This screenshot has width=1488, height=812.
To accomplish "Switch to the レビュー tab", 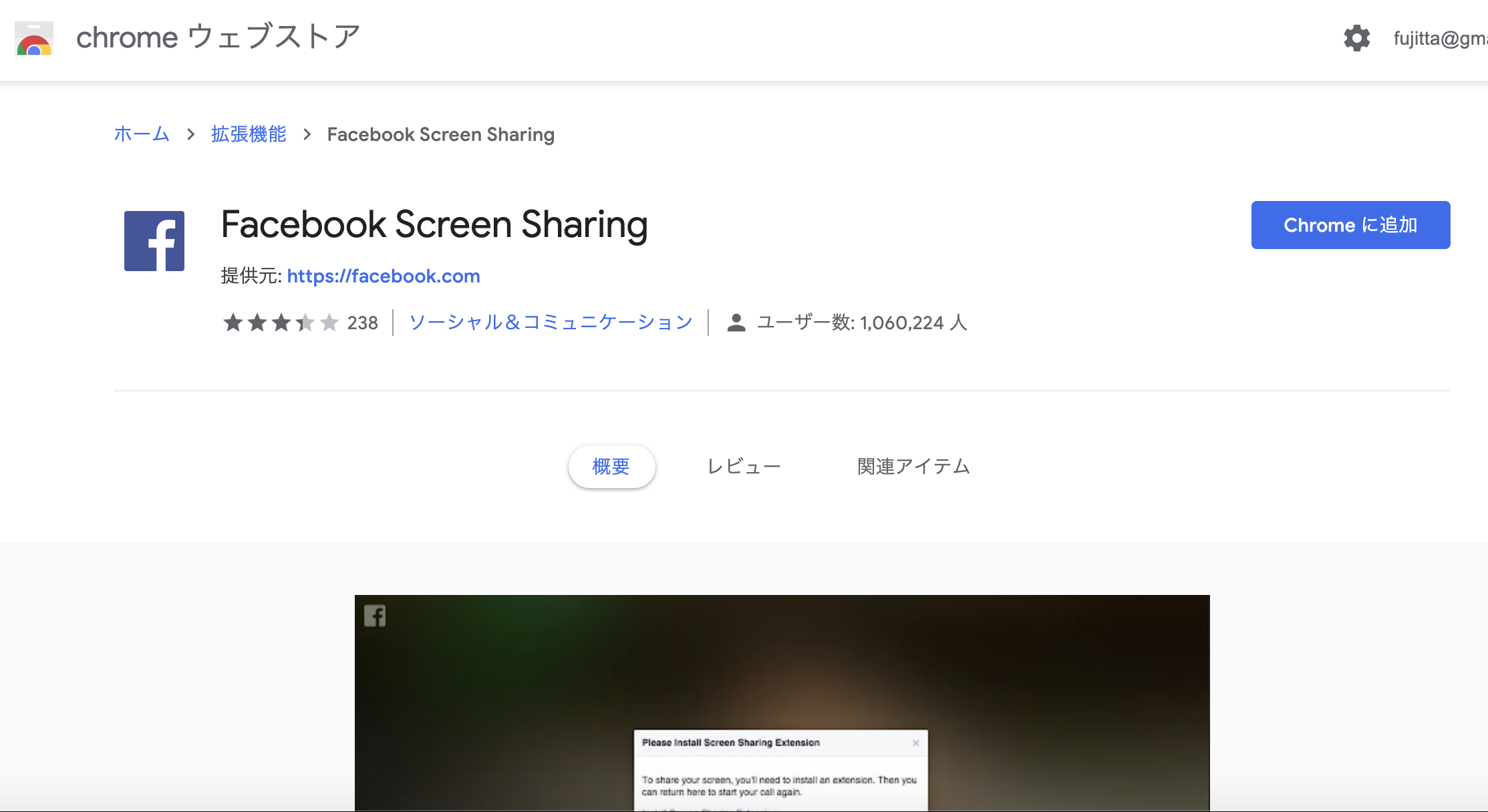I will pyautogui.click(x=744, y=466).
